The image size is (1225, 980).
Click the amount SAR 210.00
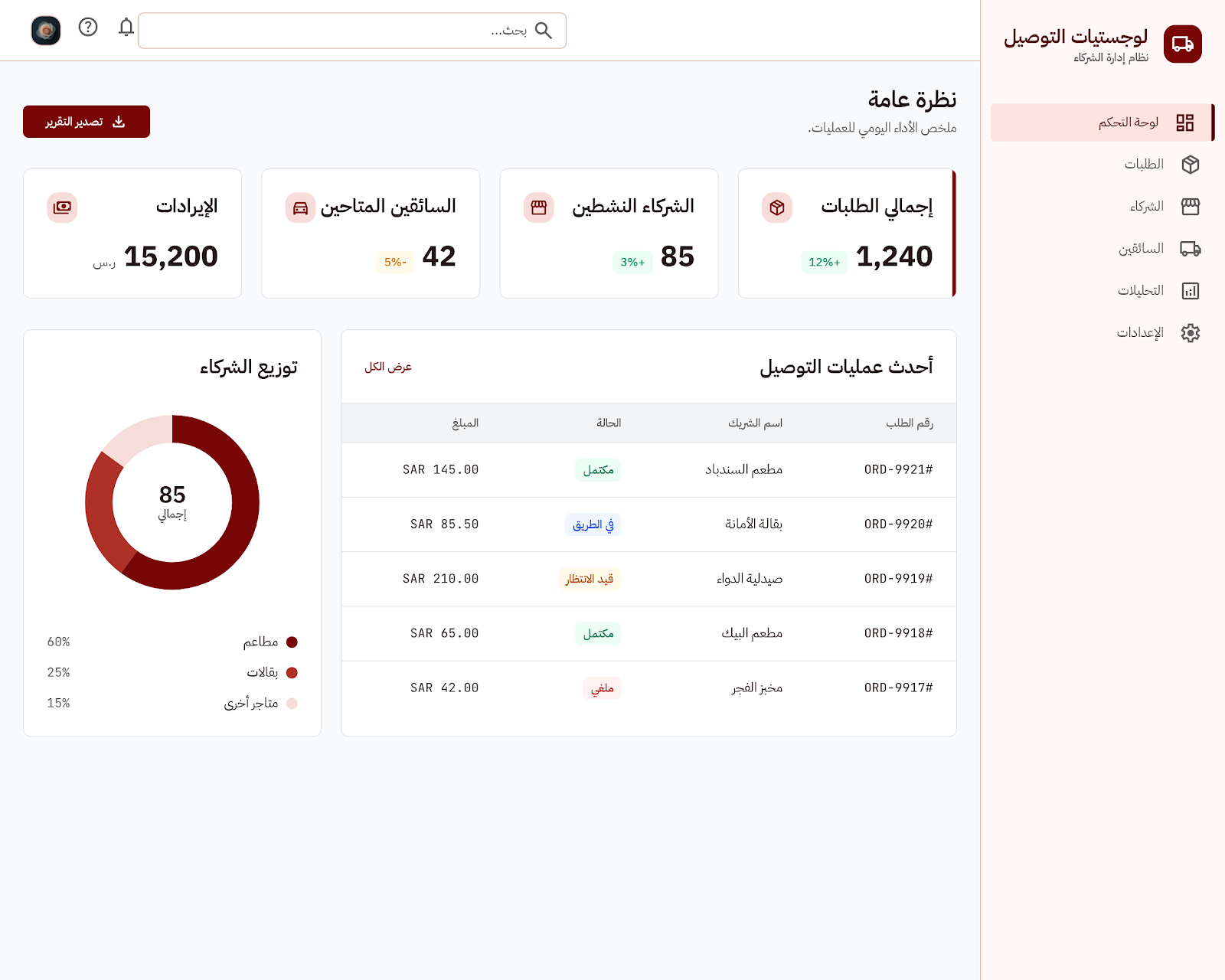click(x=440, y=579)
